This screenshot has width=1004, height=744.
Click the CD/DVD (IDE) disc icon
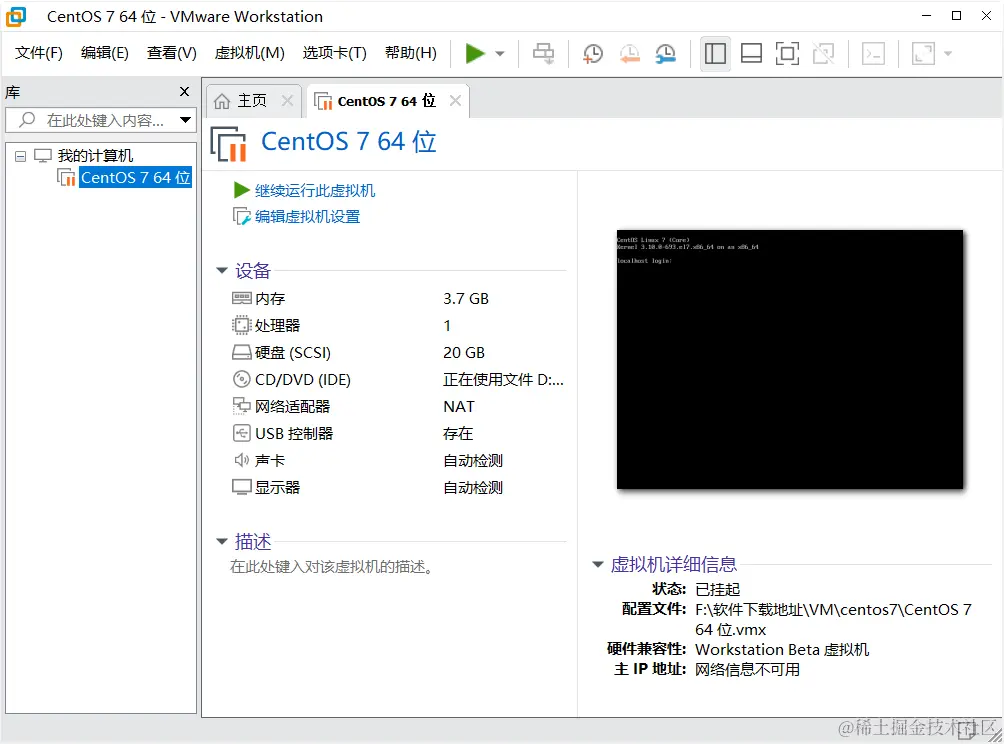tap(241, 379)
